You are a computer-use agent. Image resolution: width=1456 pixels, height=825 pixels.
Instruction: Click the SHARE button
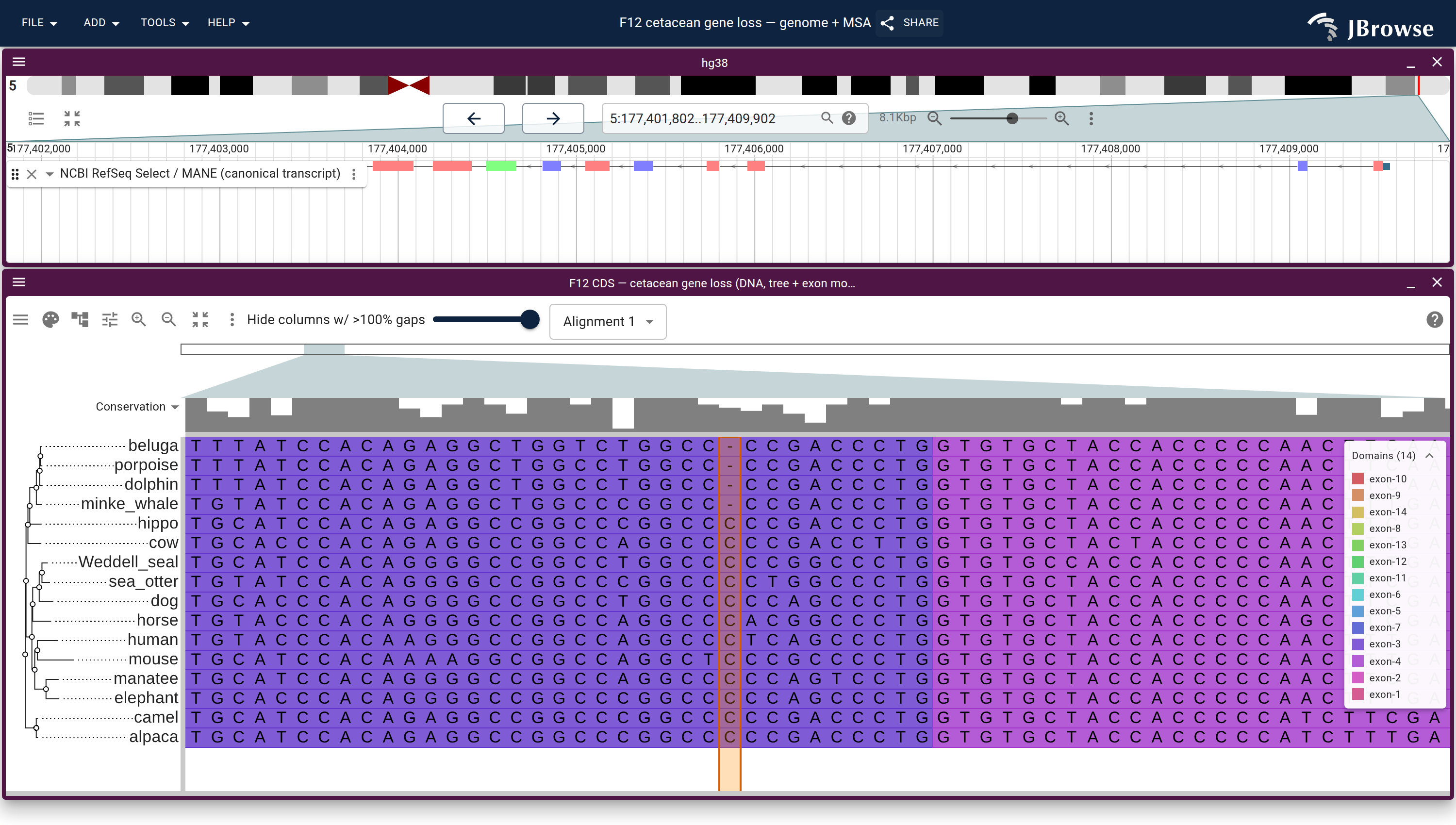(x=910, y=23)
